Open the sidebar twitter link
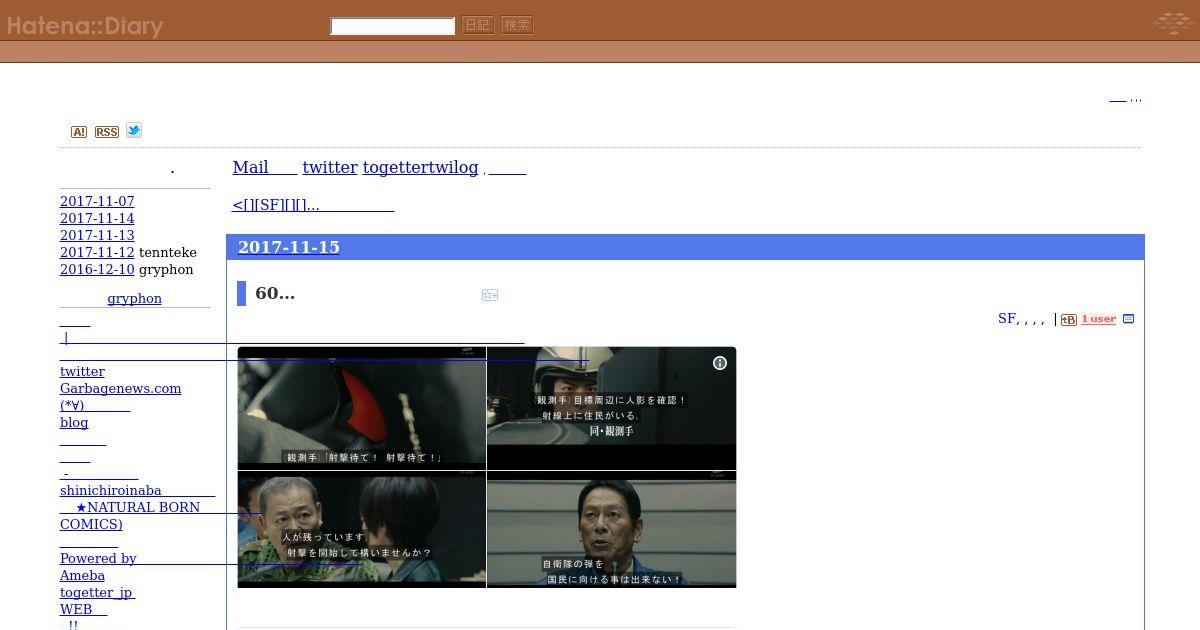 point(82,372)
